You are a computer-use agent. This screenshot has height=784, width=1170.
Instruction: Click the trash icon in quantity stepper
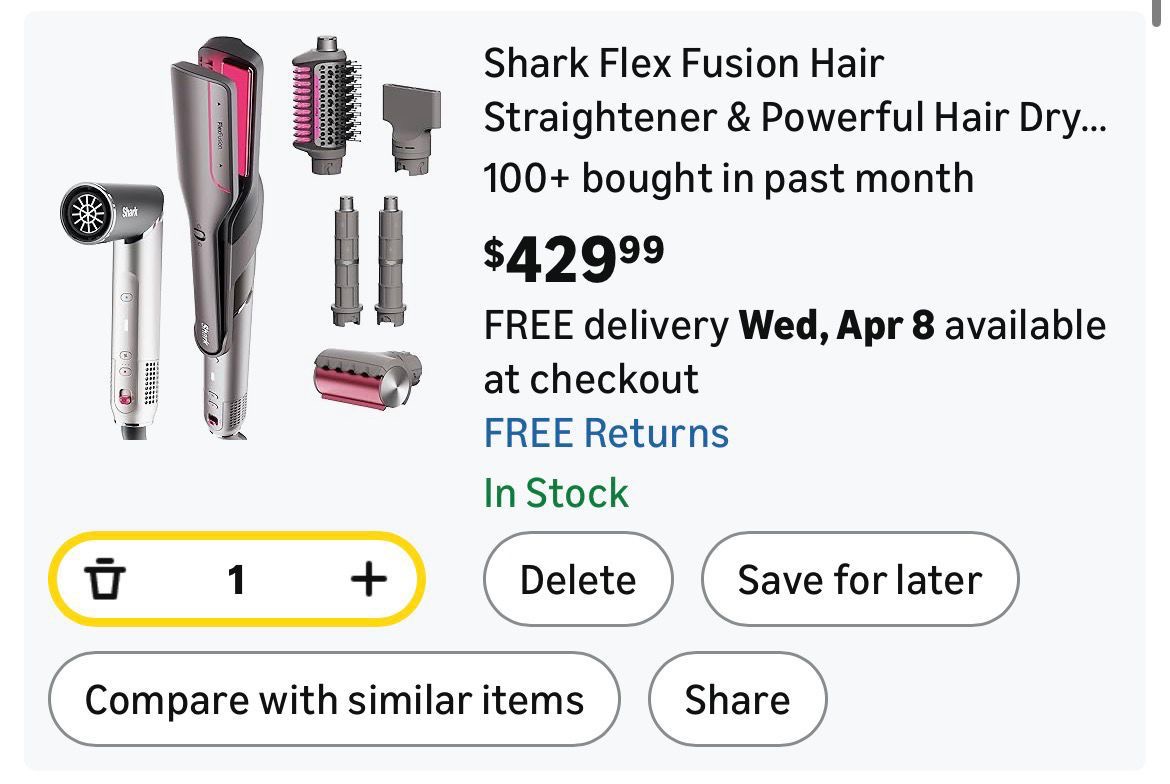click(104, 579)
